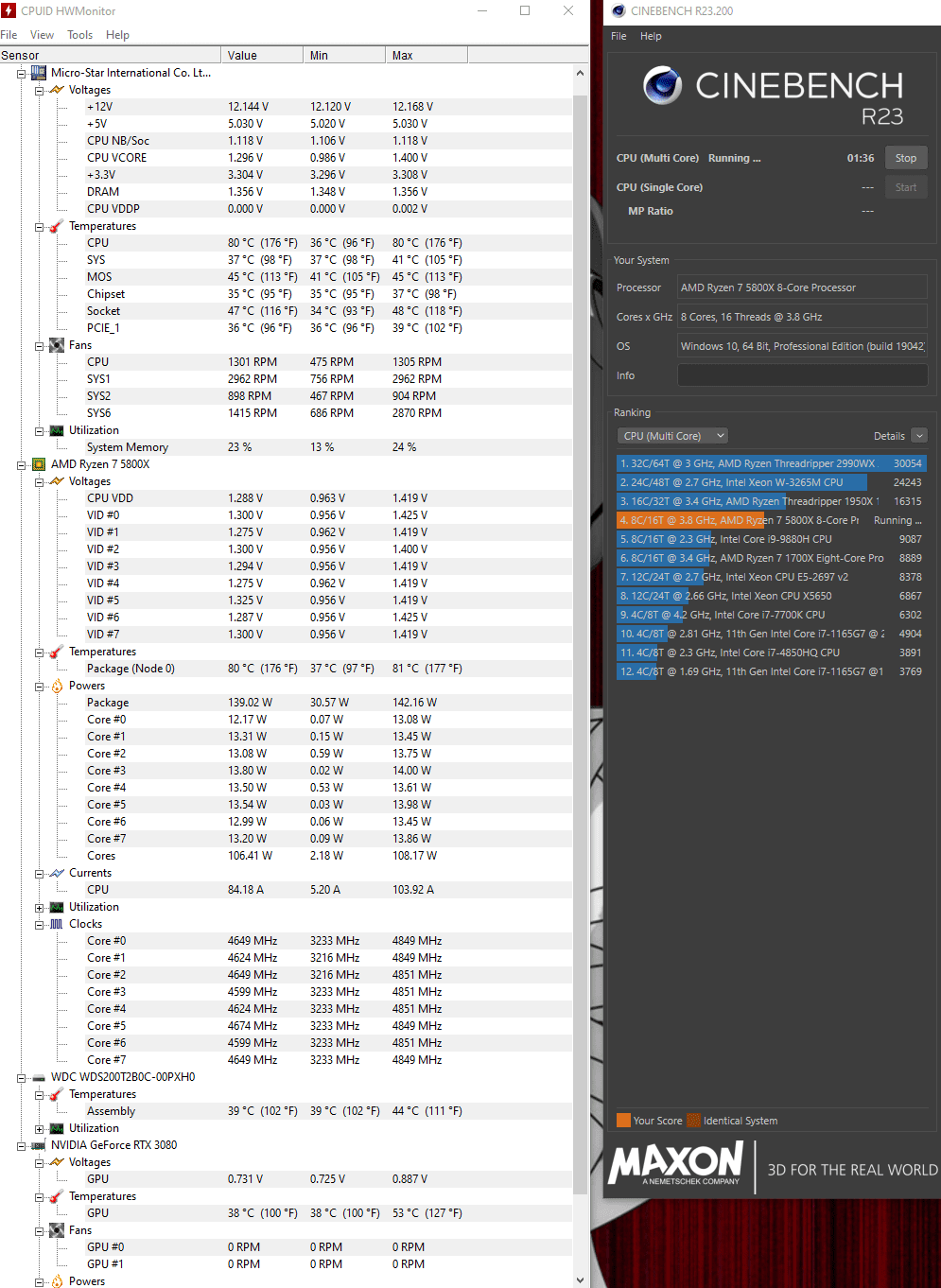Click the Value column header
Viewport: 941px width, 1288px height.
tap(262, 55)
